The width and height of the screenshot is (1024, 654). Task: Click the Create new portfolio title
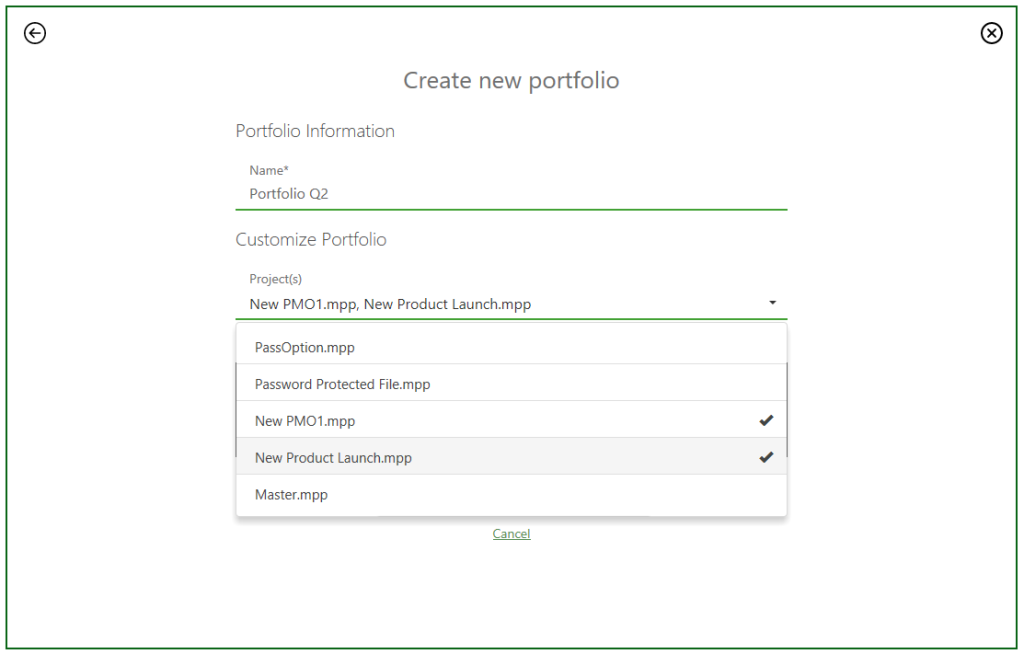[x=511, y=80]
